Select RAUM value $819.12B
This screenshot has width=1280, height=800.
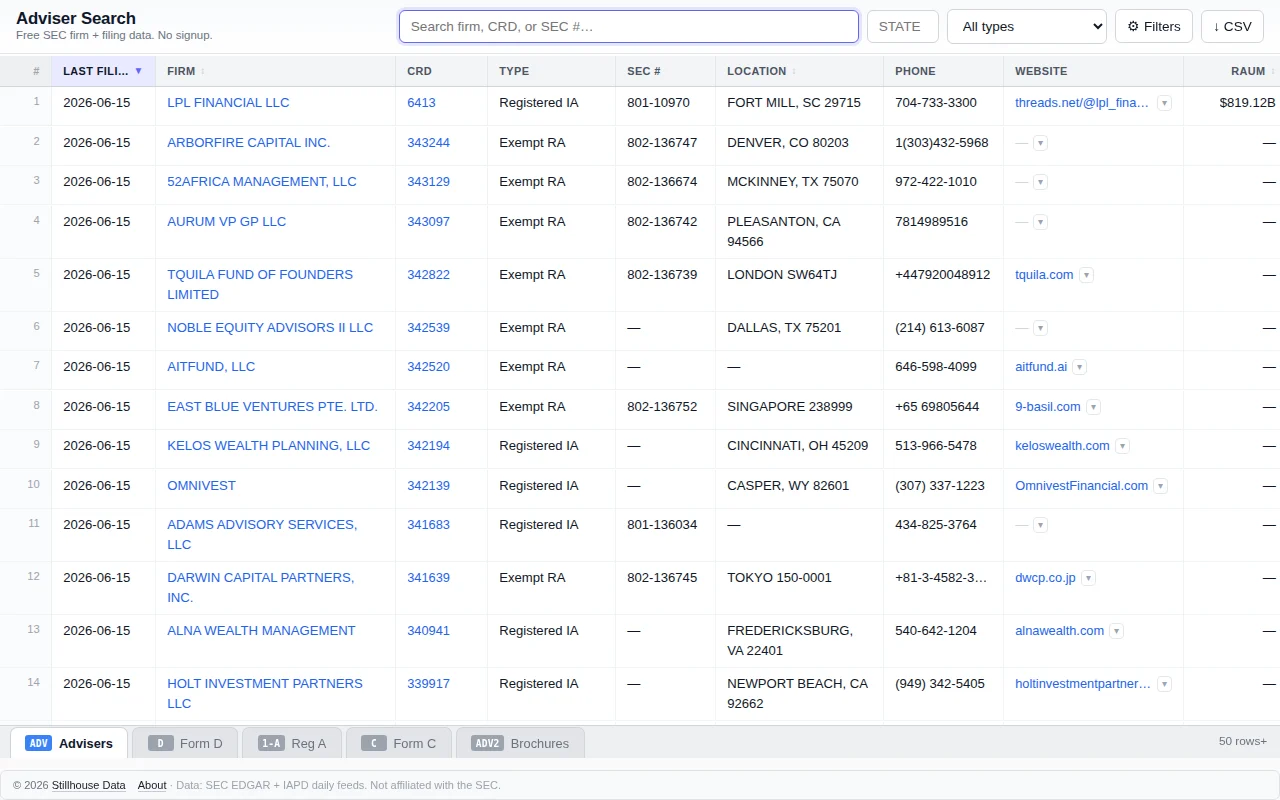click(x=1247, y=103)
